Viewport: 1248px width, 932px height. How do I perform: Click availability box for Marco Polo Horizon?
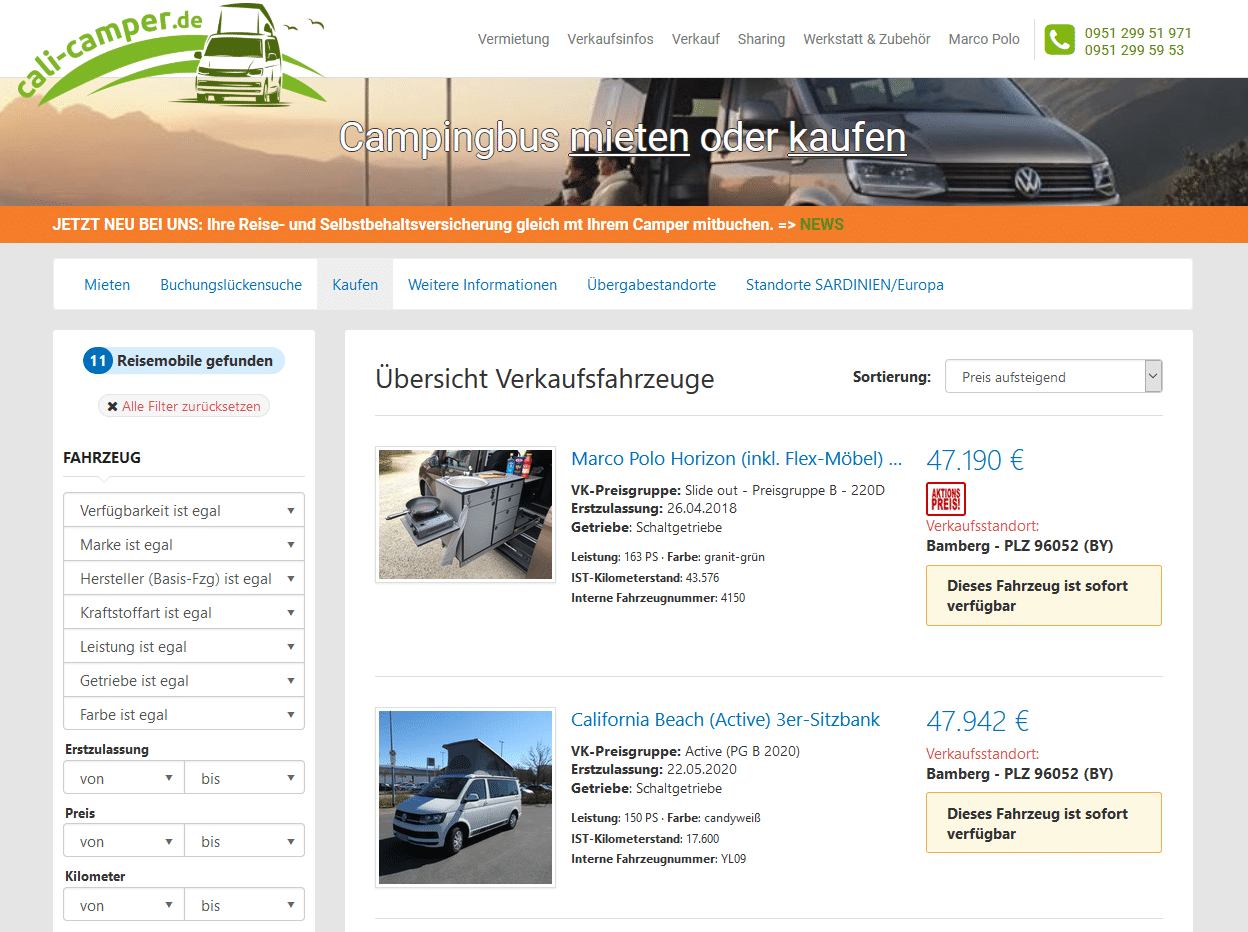click(x=1044, y=596)
